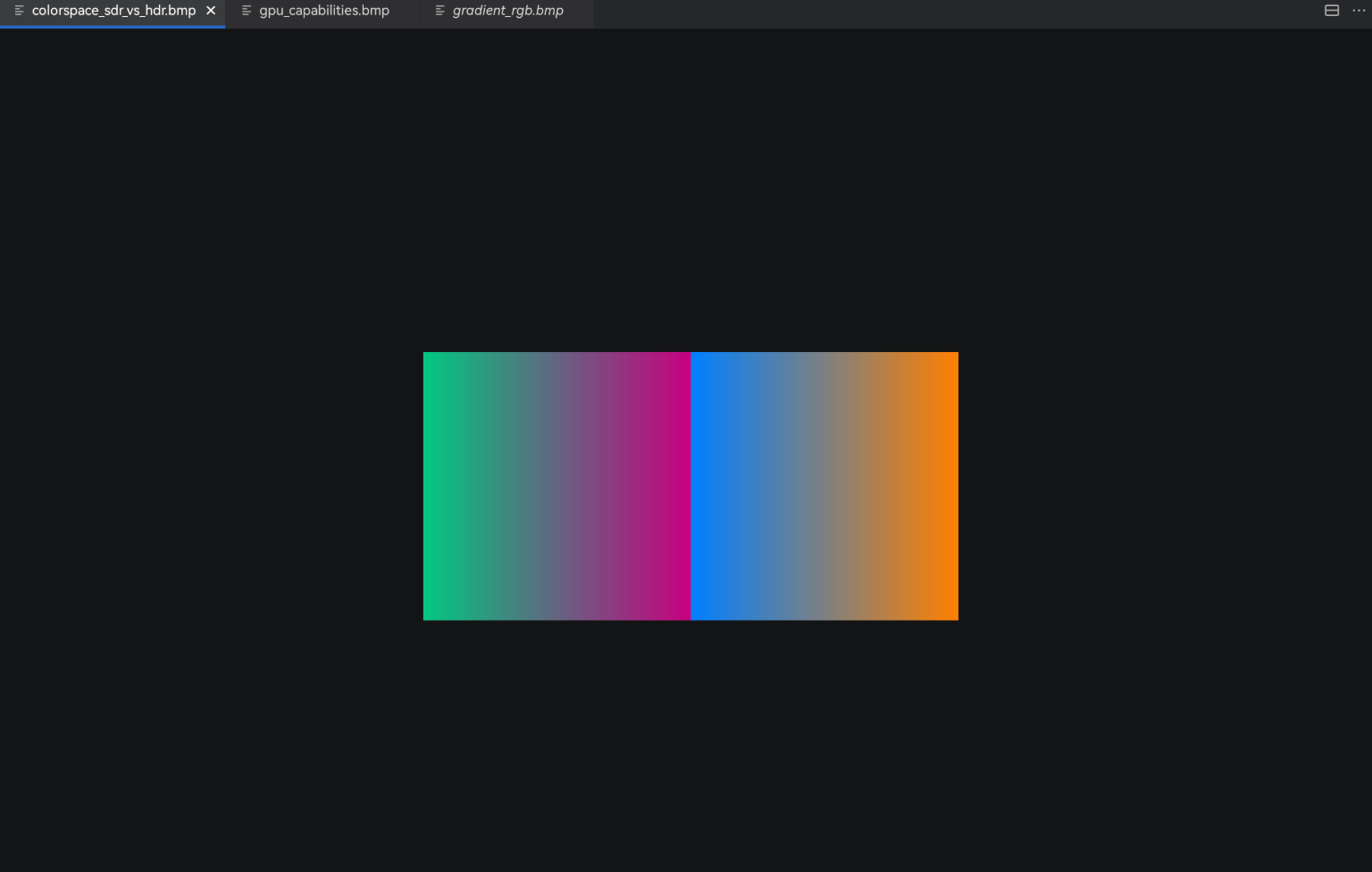Switch to colorspace_sdr_vs_hdr.bmp tab
Viewport: 1372px width, 872px height.
113,11
